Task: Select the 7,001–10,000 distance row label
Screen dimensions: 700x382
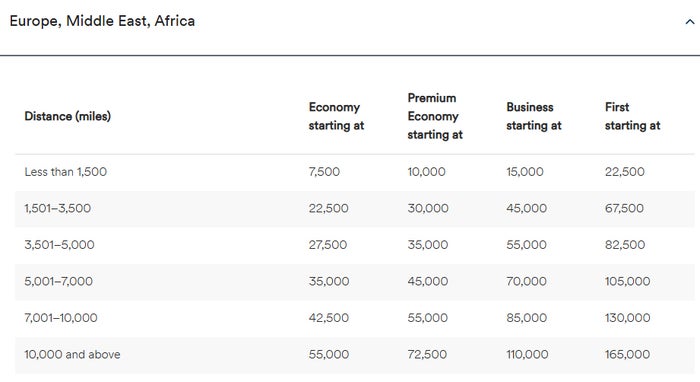Action: tap(61, 318)
